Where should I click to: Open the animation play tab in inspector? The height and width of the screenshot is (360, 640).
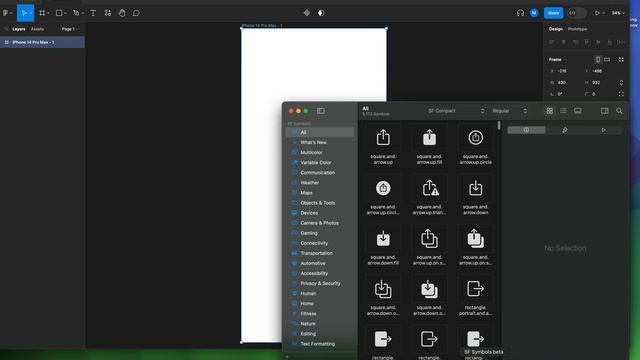604,130
